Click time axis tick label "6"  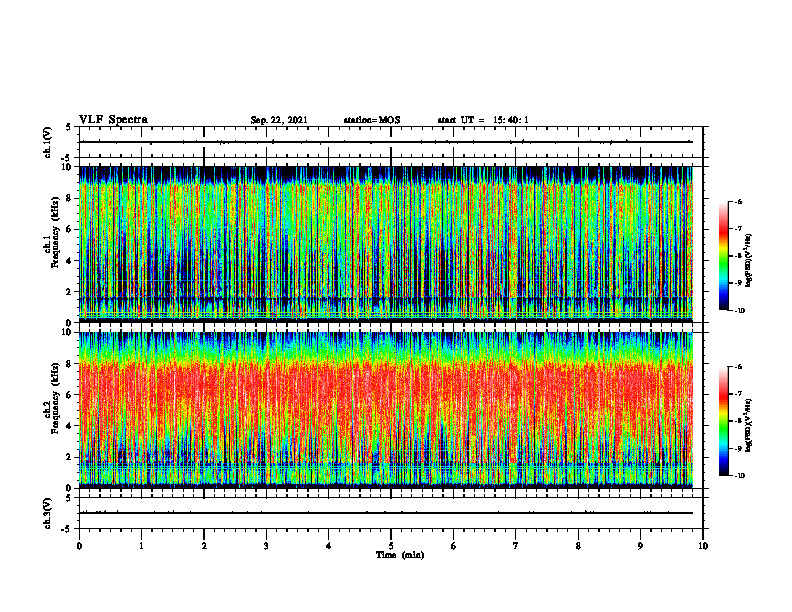click(454, 546)
